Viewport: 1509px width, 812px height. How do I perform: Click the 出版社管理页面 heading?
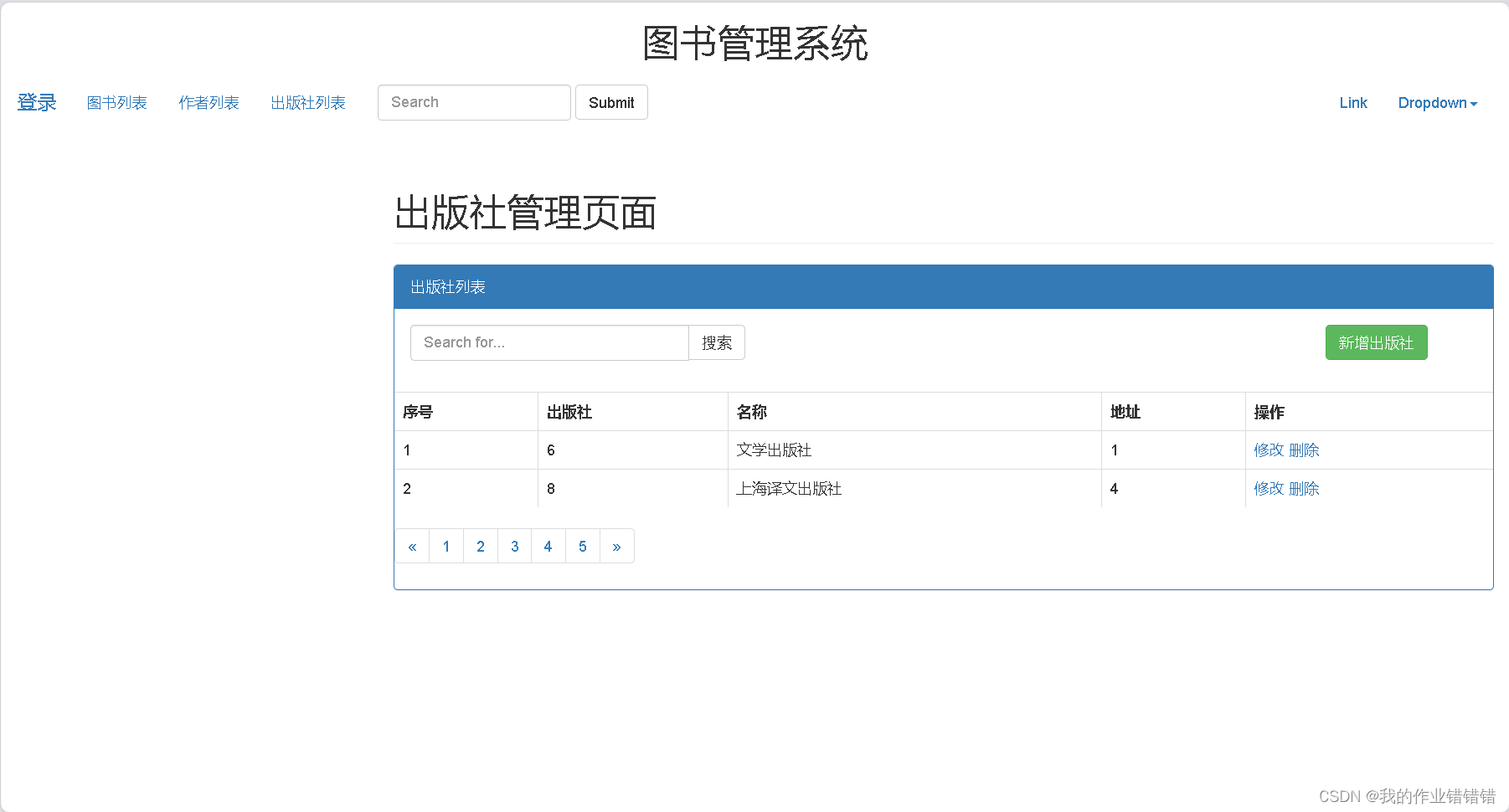525,213
